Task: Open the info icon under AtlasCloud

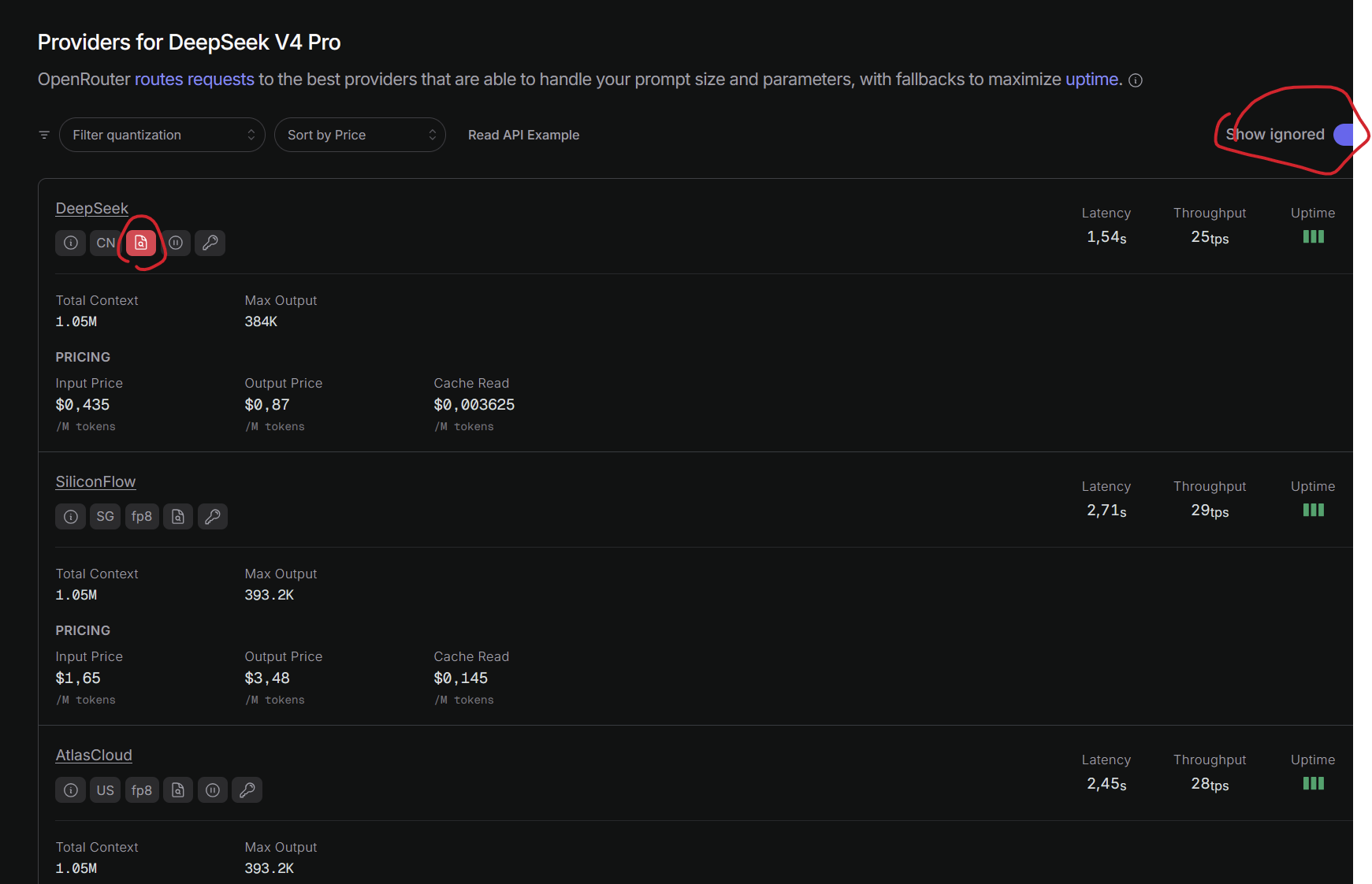Action: [71, 789]
